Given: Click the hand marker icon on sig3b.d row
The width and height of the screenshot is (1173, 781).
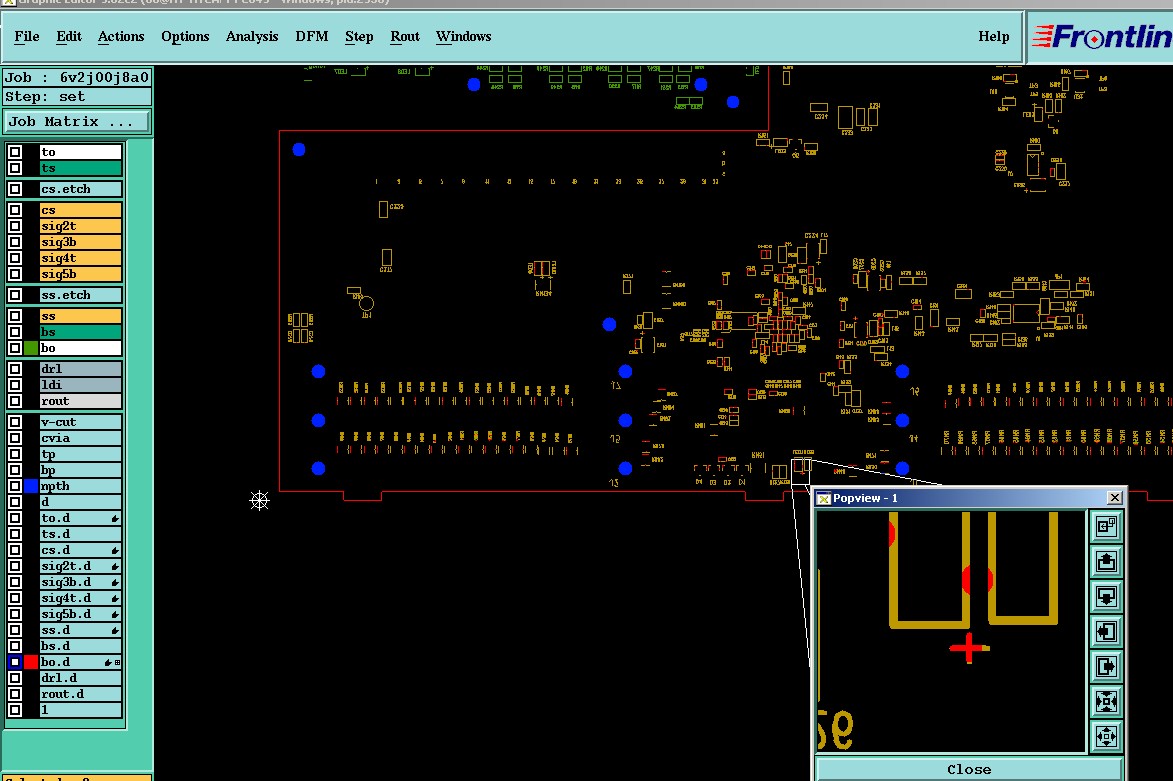Looking at the screenshot, I should [x=115, y=583].
